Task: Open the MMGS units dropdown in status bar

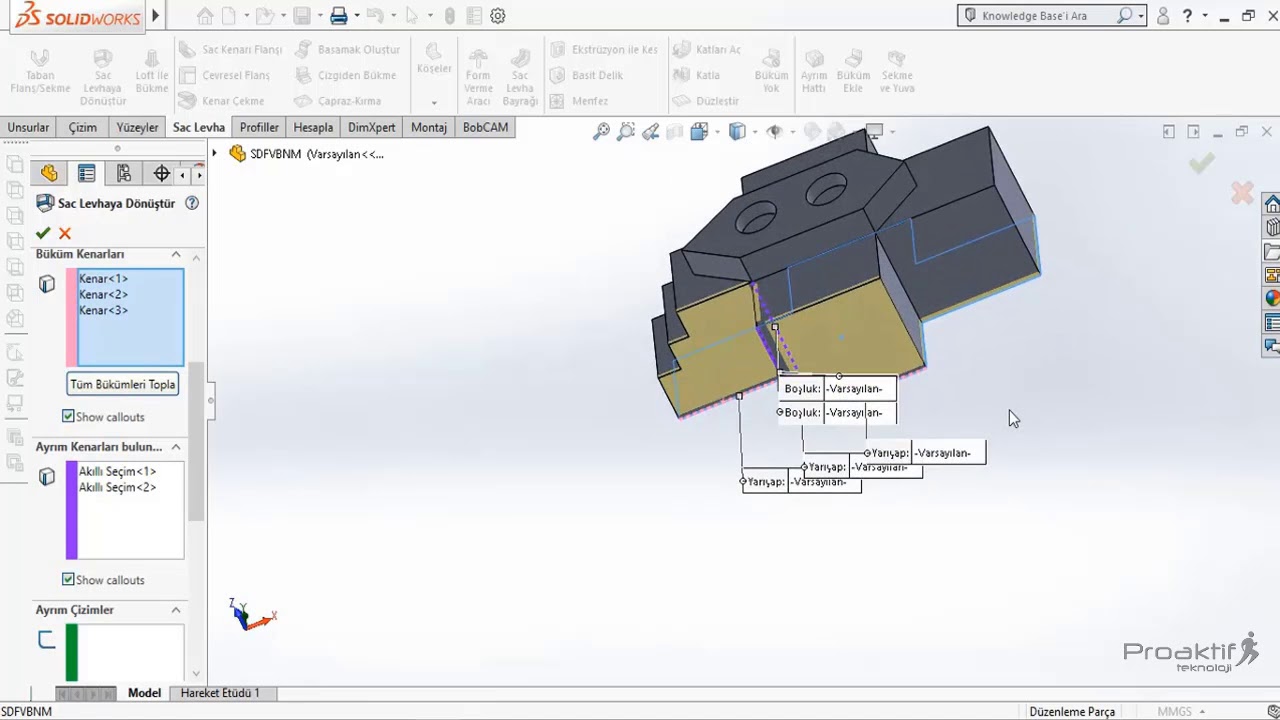Action: pyautogui.click(x=1204, y=712)
